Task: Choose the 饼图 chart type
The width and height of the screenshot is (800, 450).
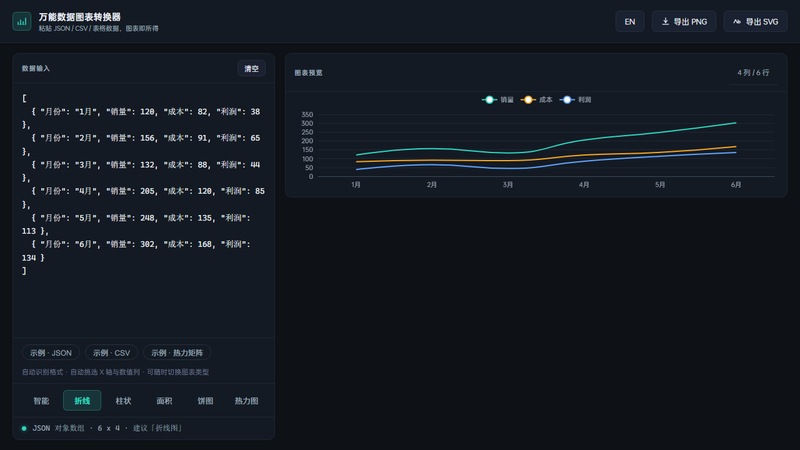Action: click(205, 401)
